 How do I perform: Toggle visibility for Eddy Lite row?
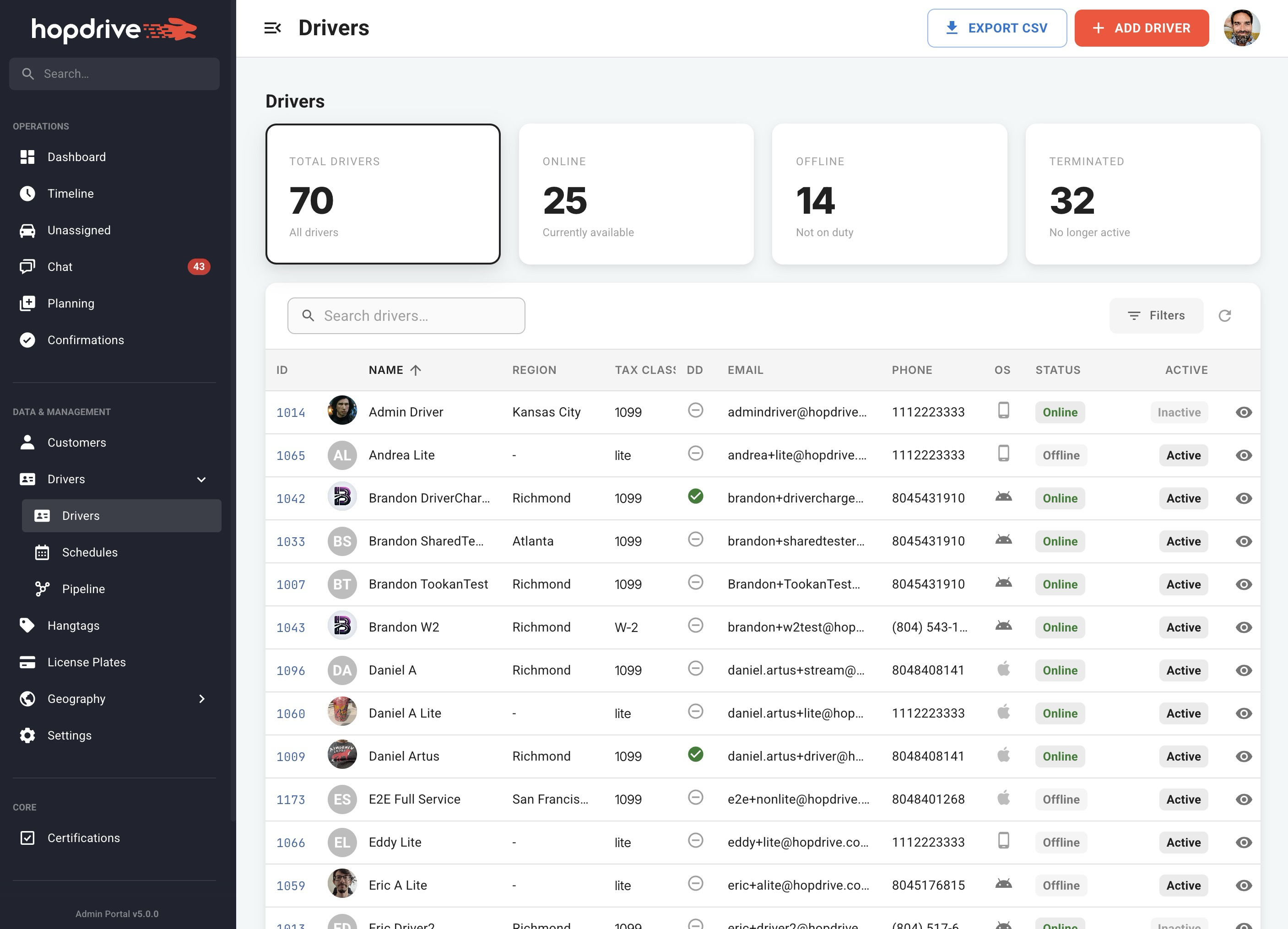pyautogui.click(x=1244, y=842)
